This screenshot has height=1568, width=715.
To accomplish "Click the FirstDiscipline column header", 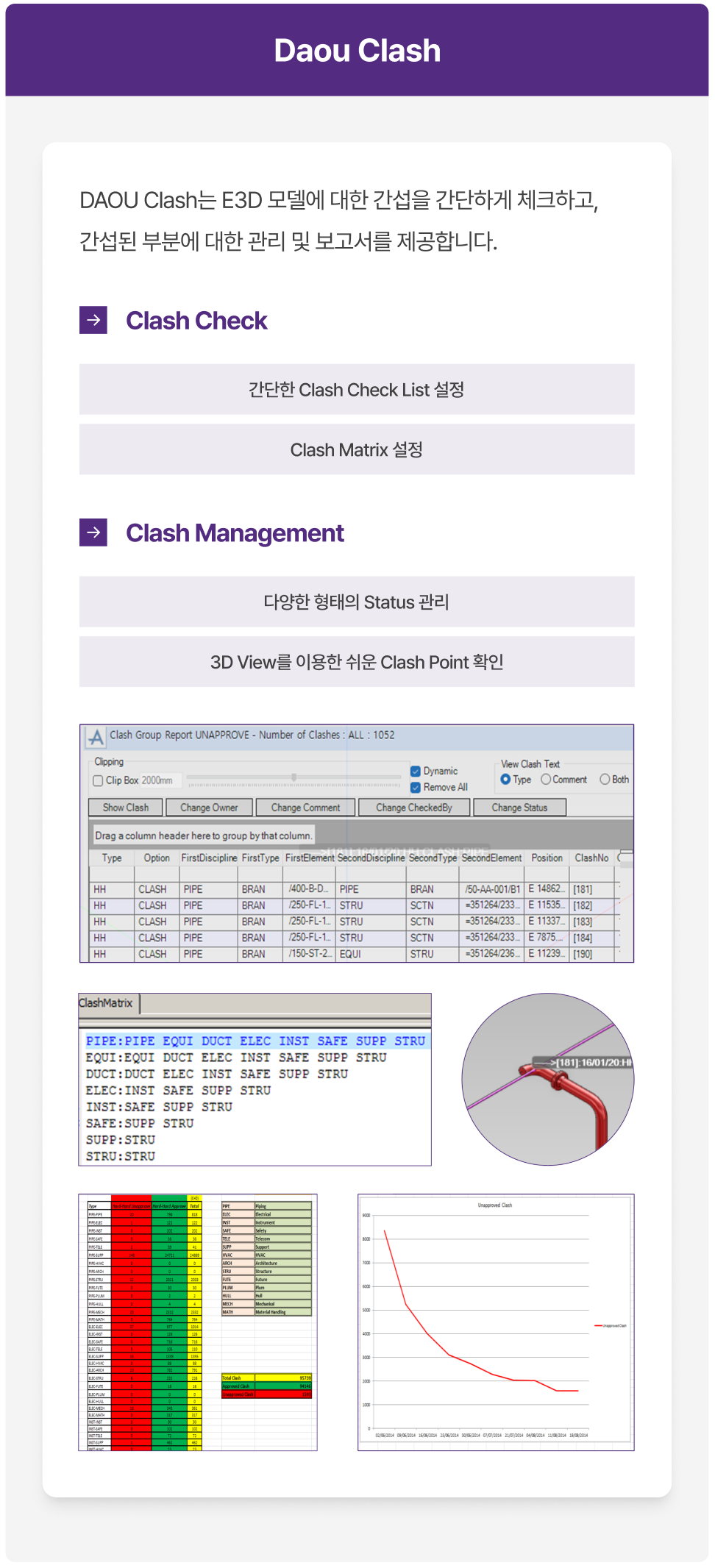I will click(x=209, y=858).
